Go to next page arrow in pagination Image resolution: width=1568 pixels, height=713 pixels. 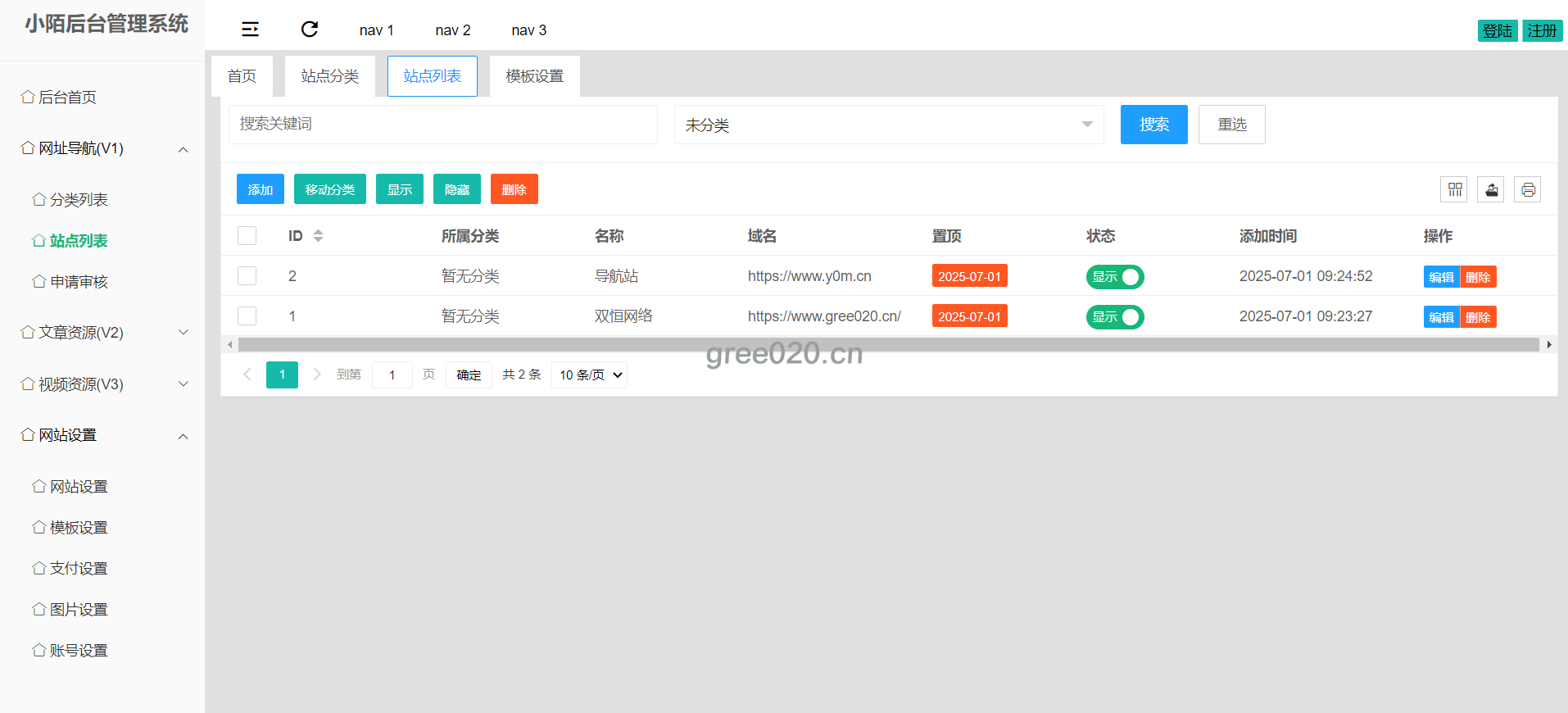click(x=317, y=375)
